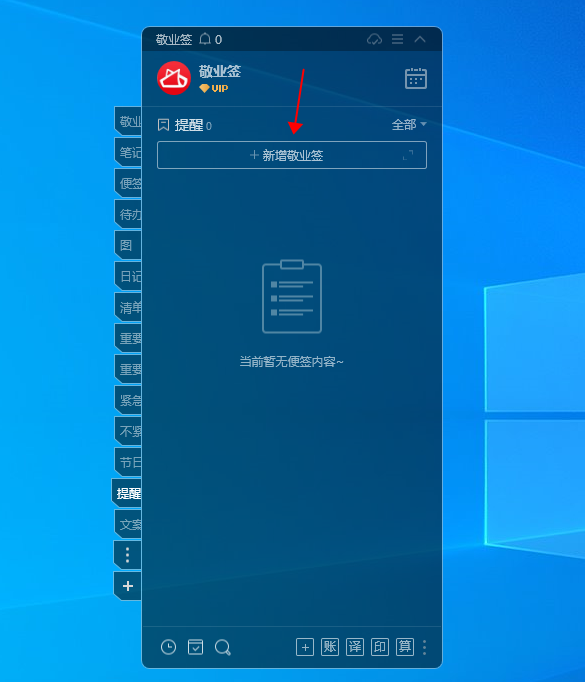
Task: Open the notification bell in title bar
Action: coord(205,40)
